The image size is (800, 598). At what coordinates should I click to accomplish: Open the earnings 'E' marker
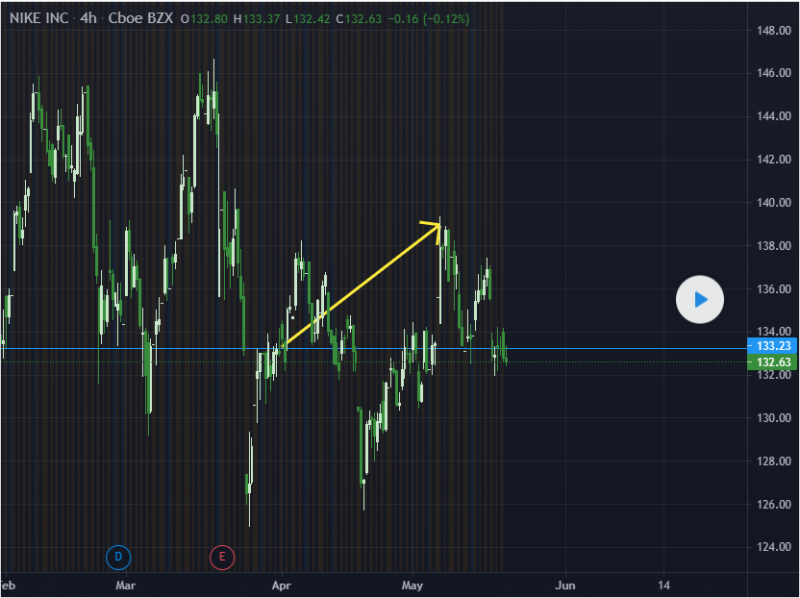(221, 555)
